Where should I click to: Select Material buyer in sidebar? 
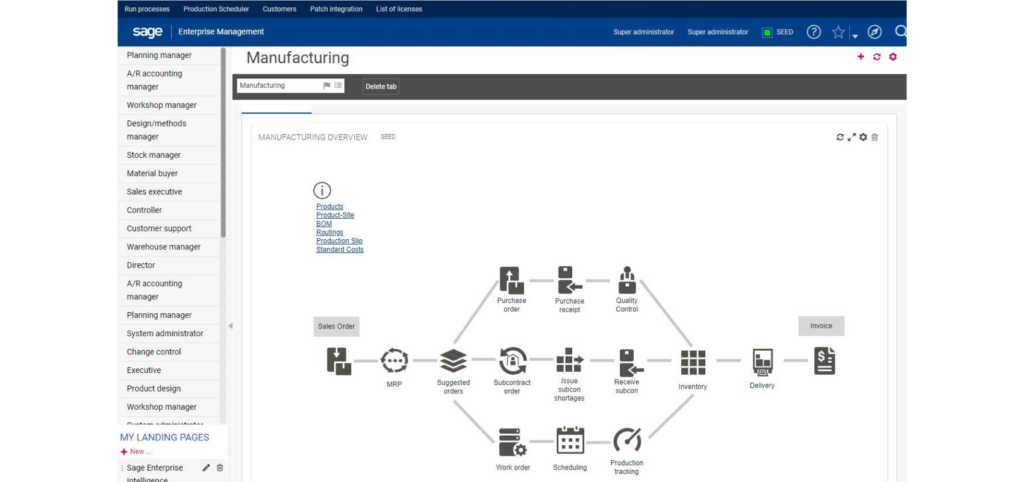(170, 174)
